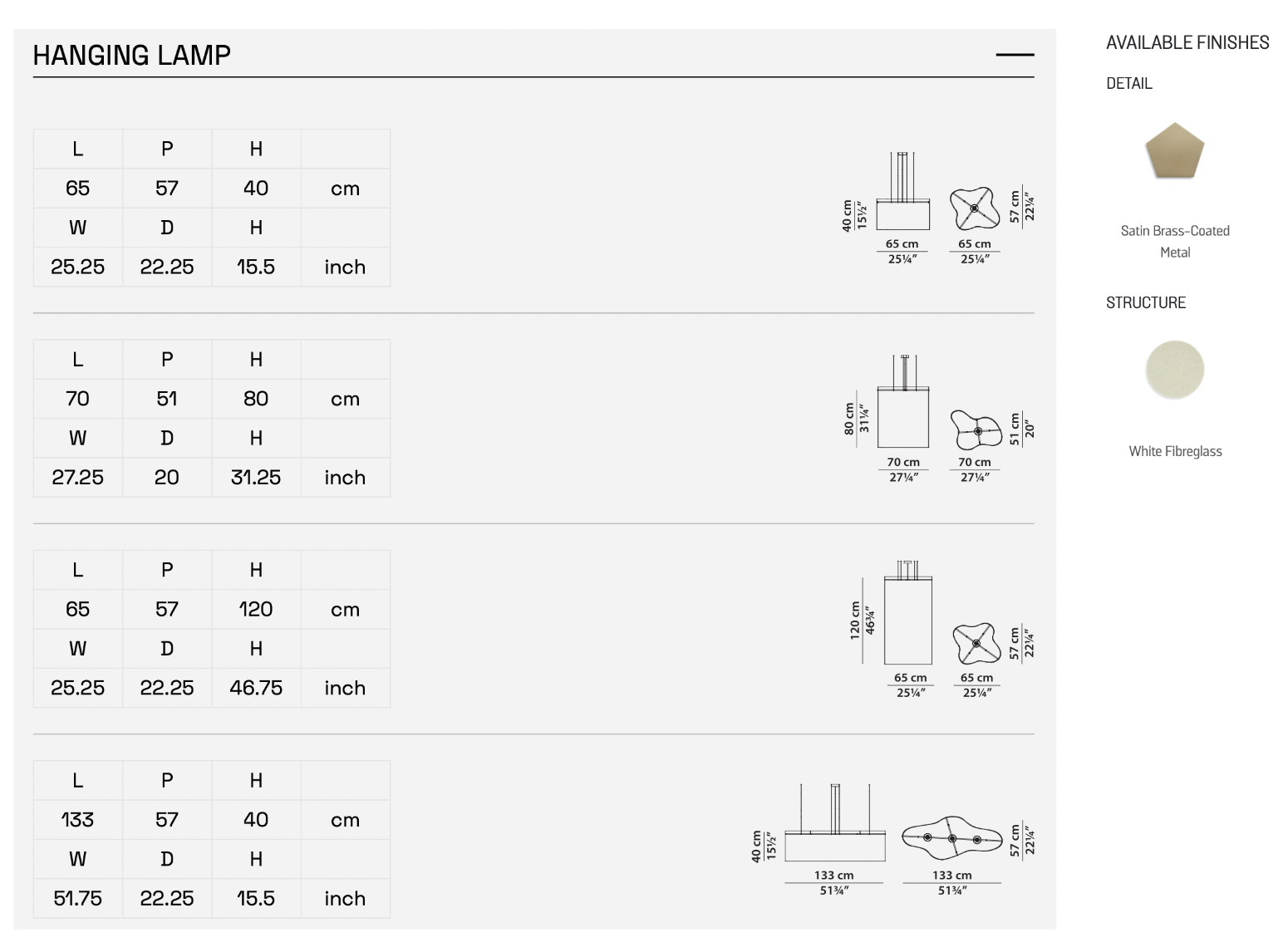This screenshot has height=952, width=1288.
Task: Collapse the Hanging Lamp section
Action: [1015, 55]
